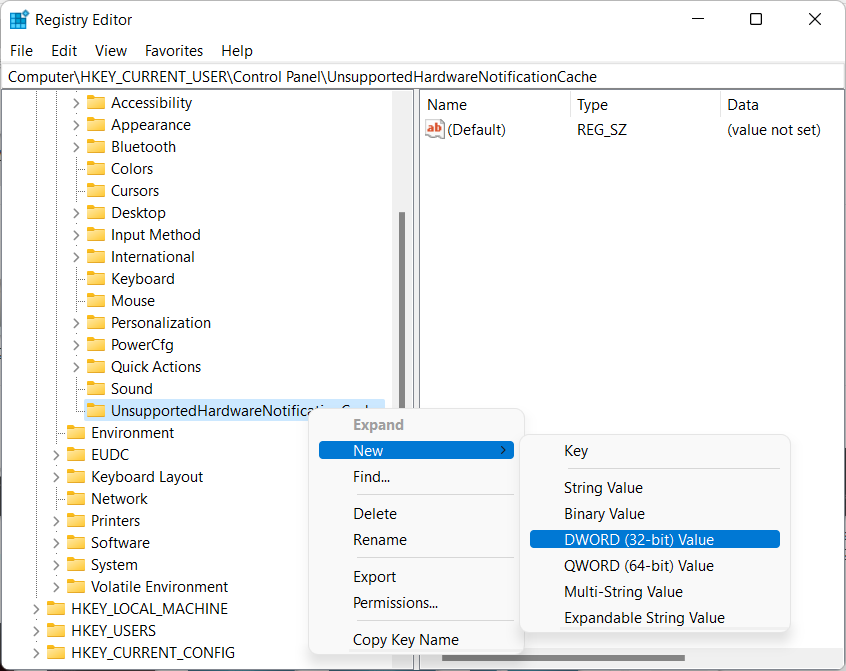This screenshot has width=846, height=671.
Task: Click the EUDC folder icon
Action: pos(76,455)
